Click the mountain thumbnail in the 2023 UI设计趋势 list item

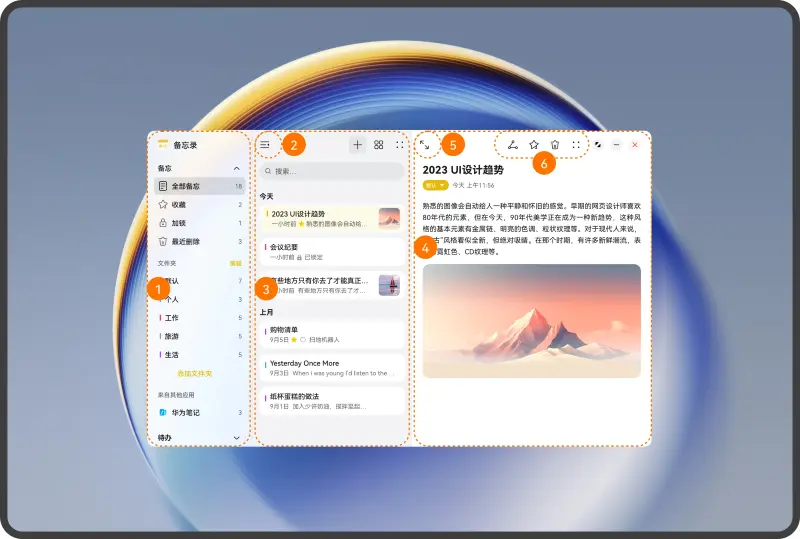point(389,218)
